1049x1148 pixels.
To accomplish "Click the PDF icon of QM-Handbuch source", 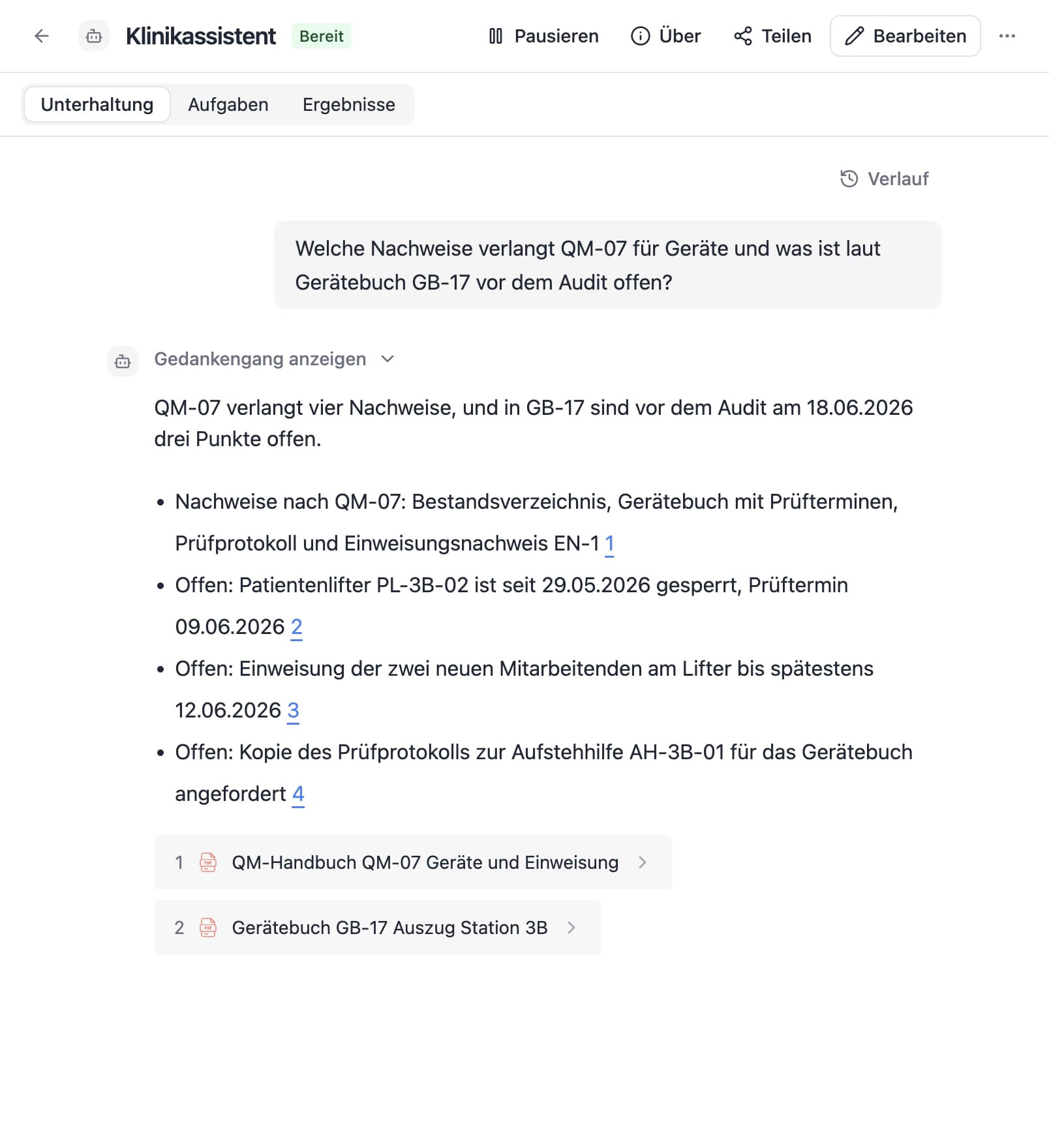I will coord(208,862).
